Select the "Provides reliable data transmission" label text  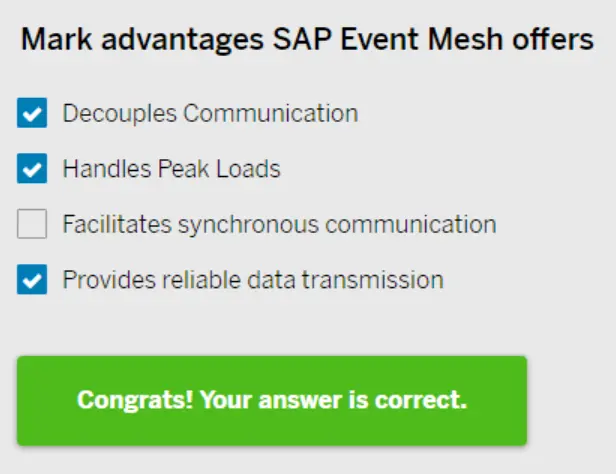[252, 280]
